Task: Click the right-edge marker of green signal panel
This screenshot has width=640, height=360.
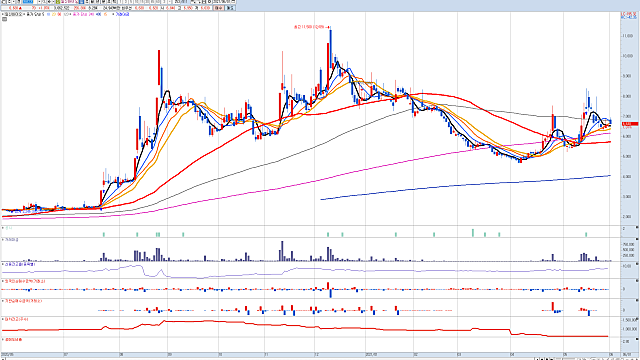Action: click(x=637, y=227)
